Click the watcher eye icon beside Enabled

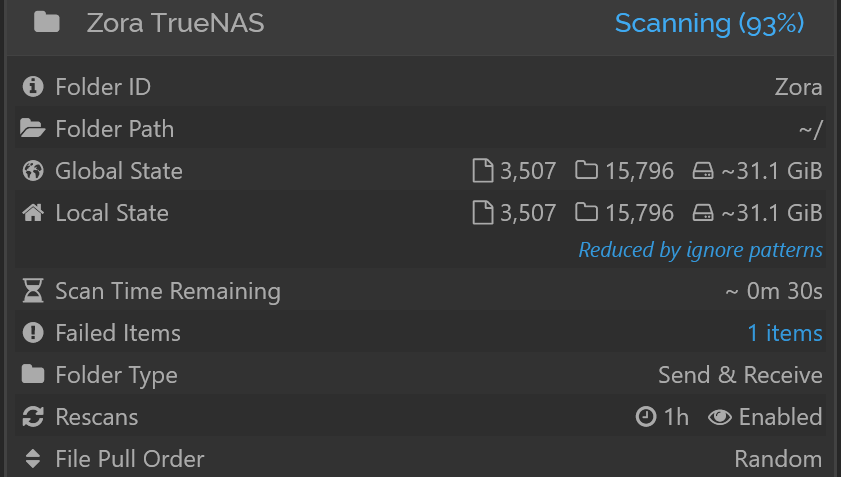[x=719, y=417]
